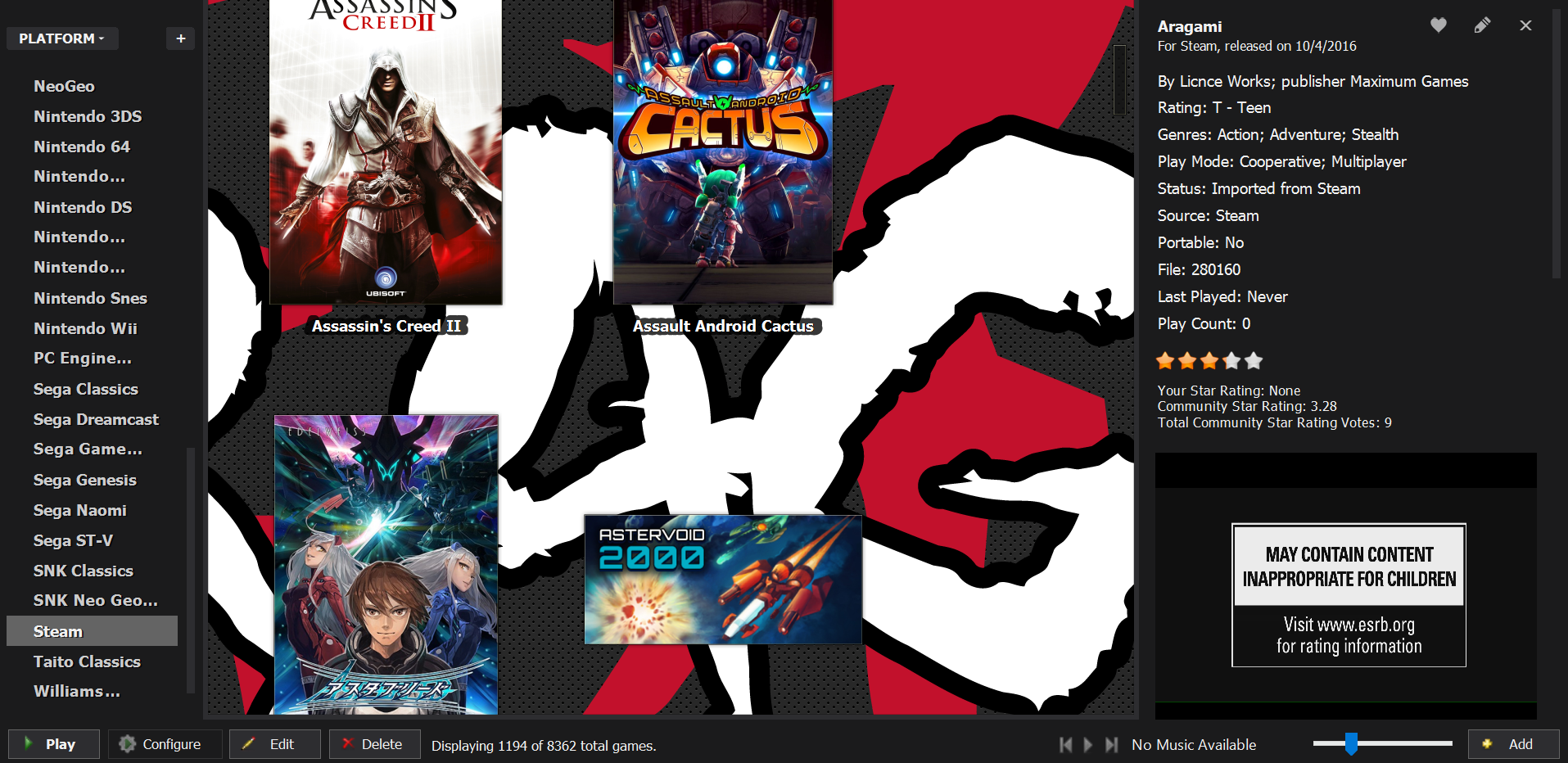Select the Nintendo 64 platform
1568x763 pixels.
[x=82, y=147]
